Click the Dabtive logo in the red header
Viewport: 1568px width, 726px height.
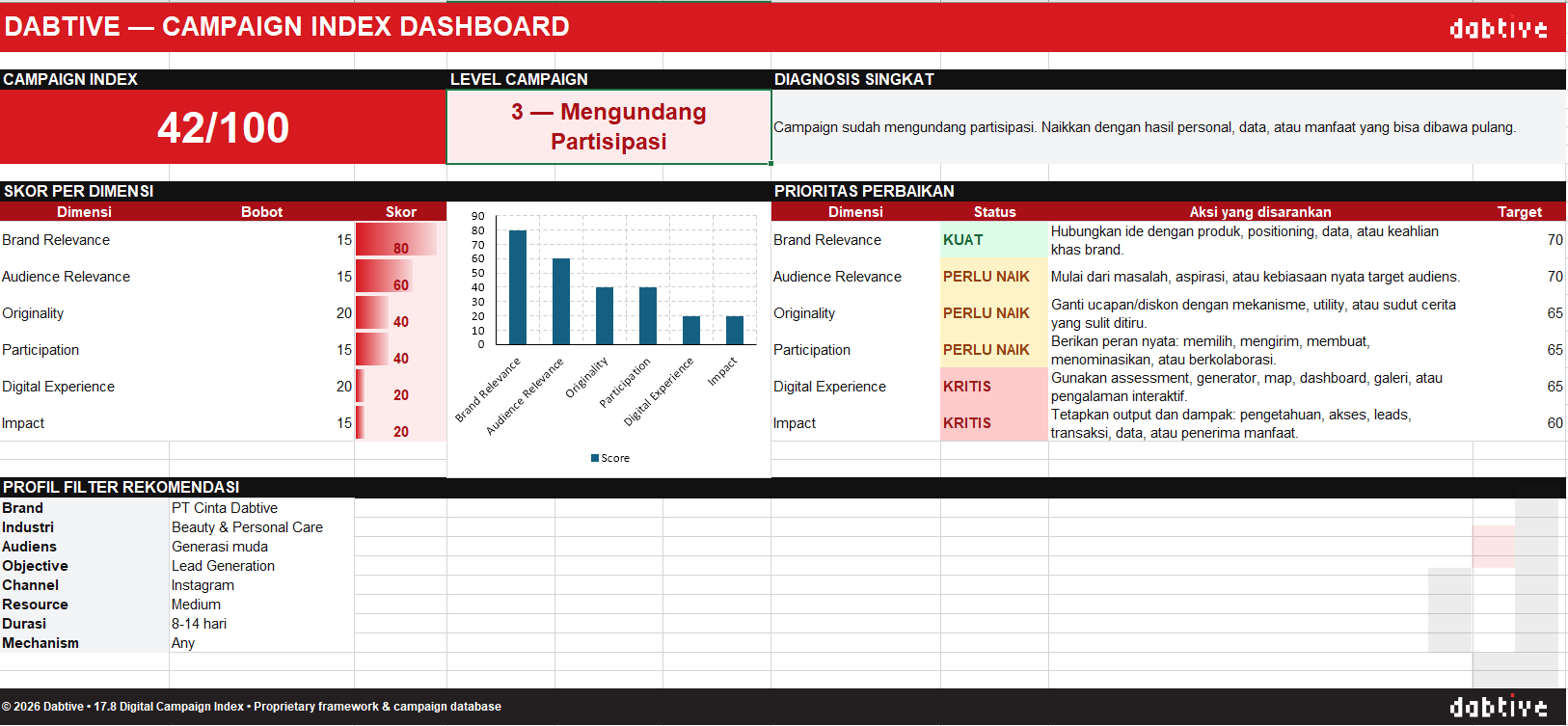[1499, 28]
